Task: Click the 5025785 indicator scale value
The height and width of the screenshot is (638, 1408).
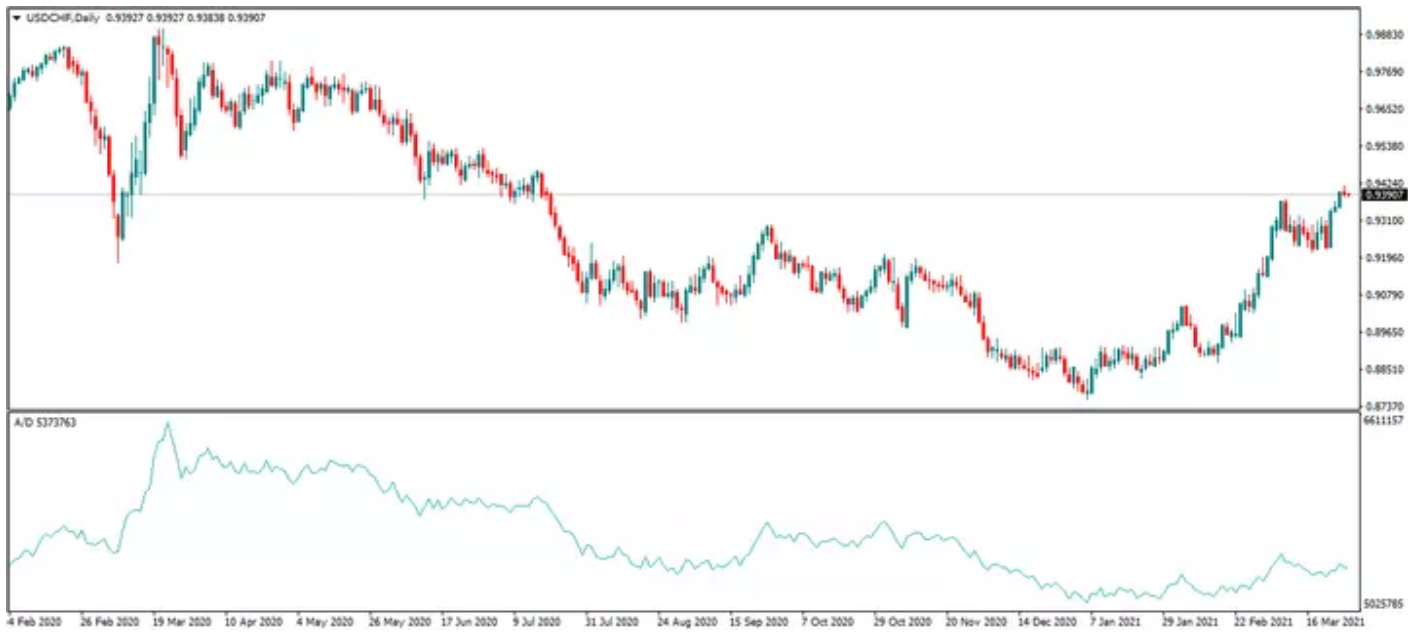Action: pos(1384,605)
